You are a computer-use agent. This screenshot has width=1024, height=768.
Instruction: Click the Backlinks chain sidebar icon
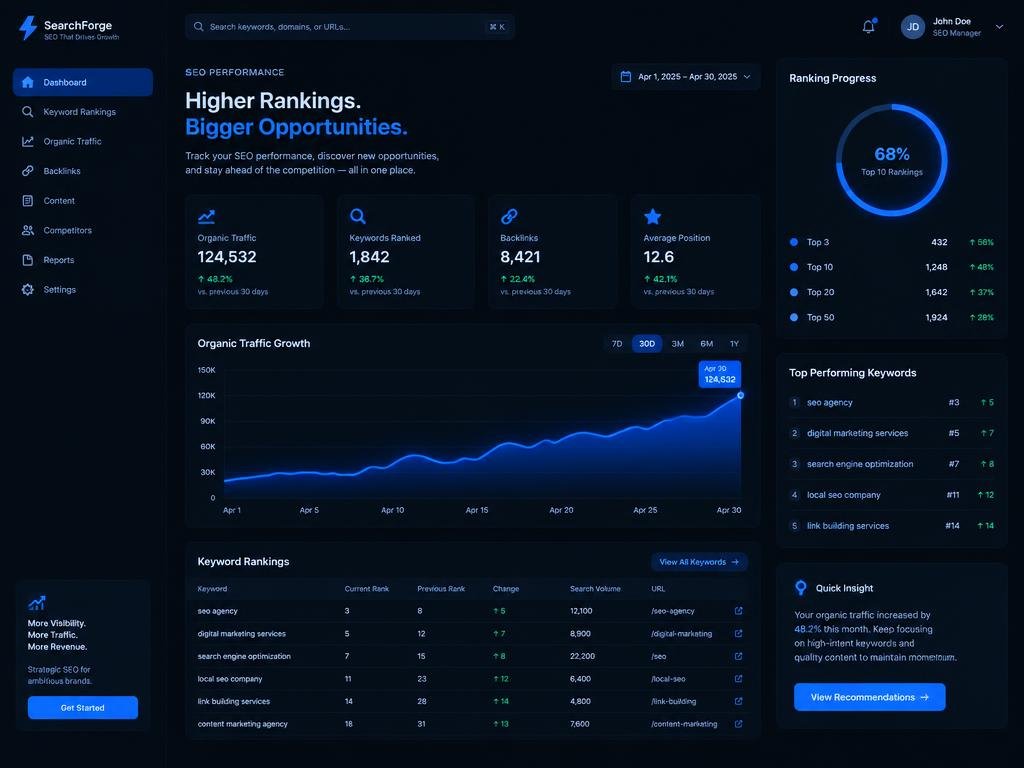27,171
